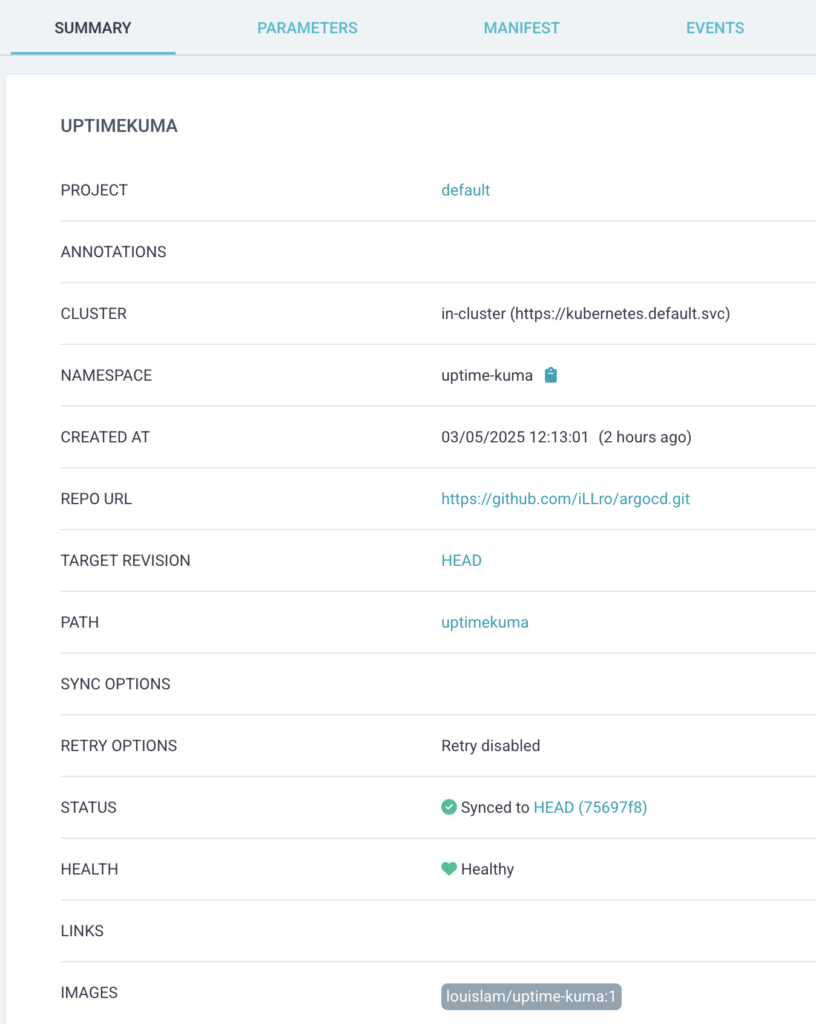Click the Created At timestamp value
This screenshot has height=1024, width=816.
[x=567, y=437]
